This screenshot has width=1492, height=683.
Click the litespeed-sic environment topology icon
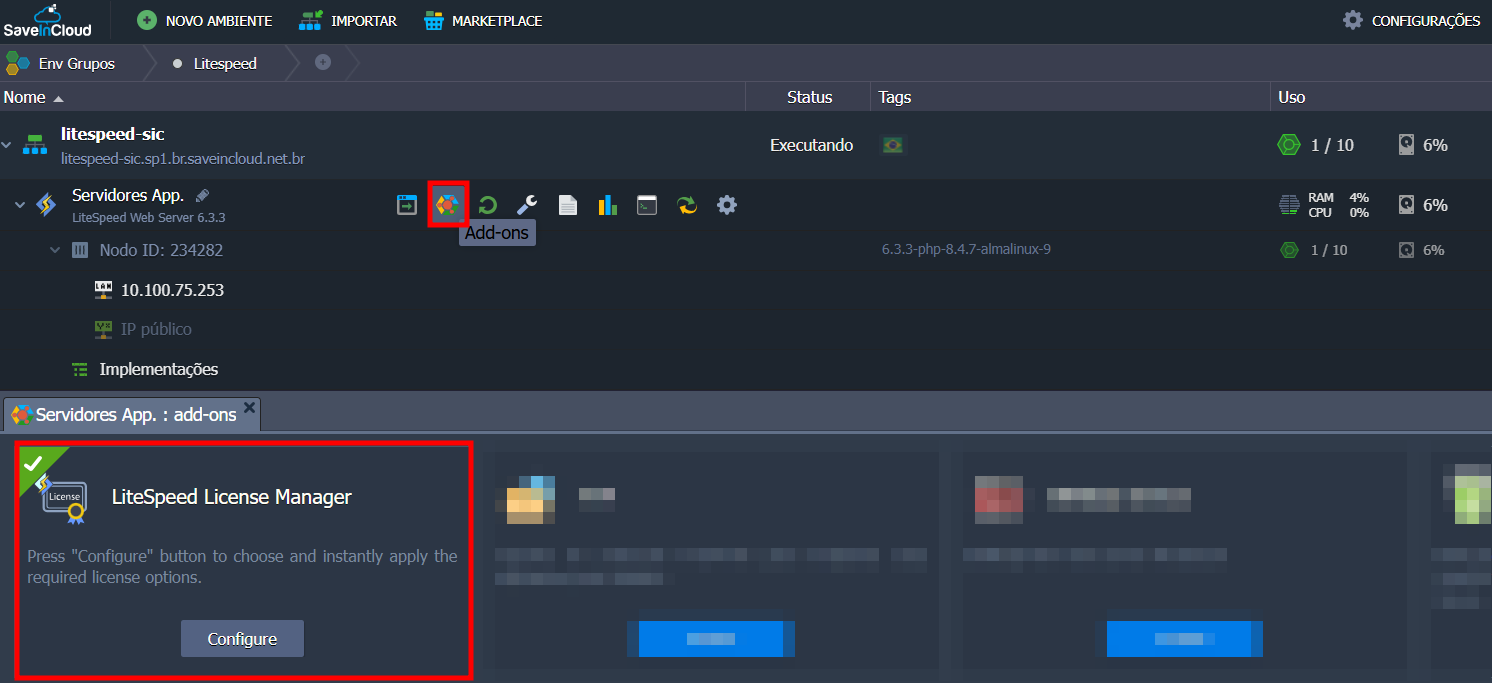pyautogui.click(x=35, y=145)
